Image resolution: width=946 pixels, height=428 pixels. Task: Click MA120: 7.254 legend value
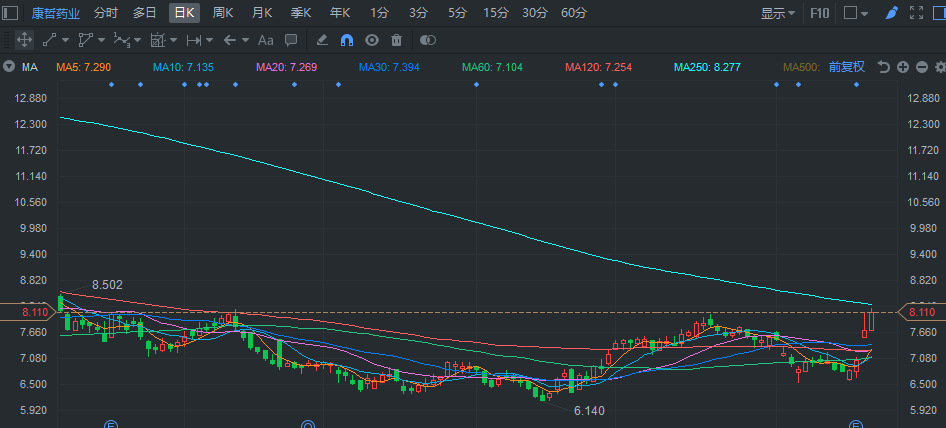point(598,67)
